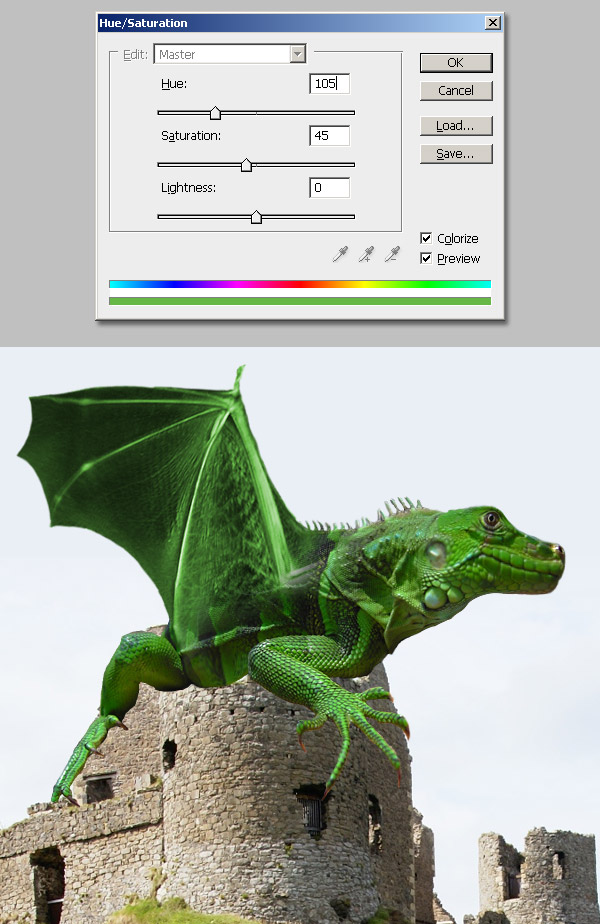The height and width of the screenshot is (924, 600).
Task: Click the Edit: label text
Action: tap(134, 54)
